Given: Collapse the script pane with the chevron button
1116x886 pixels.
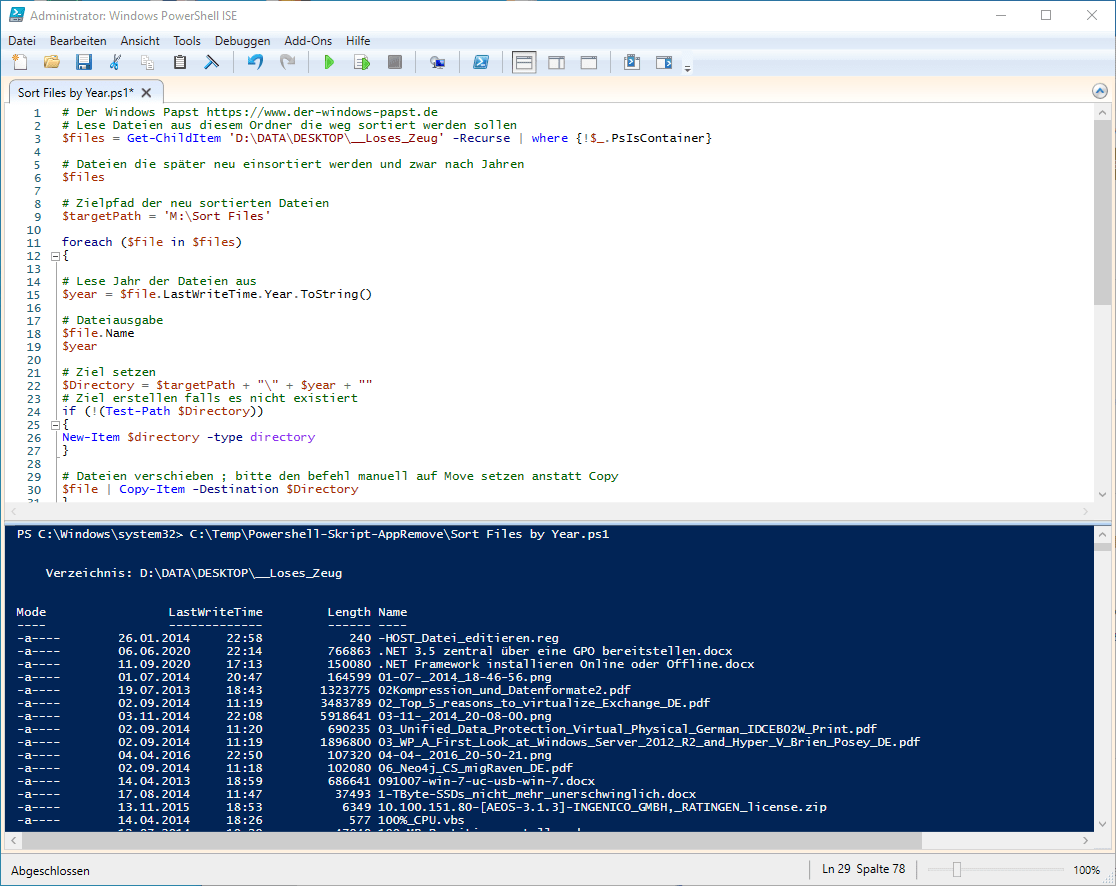Looking at the screenshot, I should pyautogui.click(x=1100, y=91).
